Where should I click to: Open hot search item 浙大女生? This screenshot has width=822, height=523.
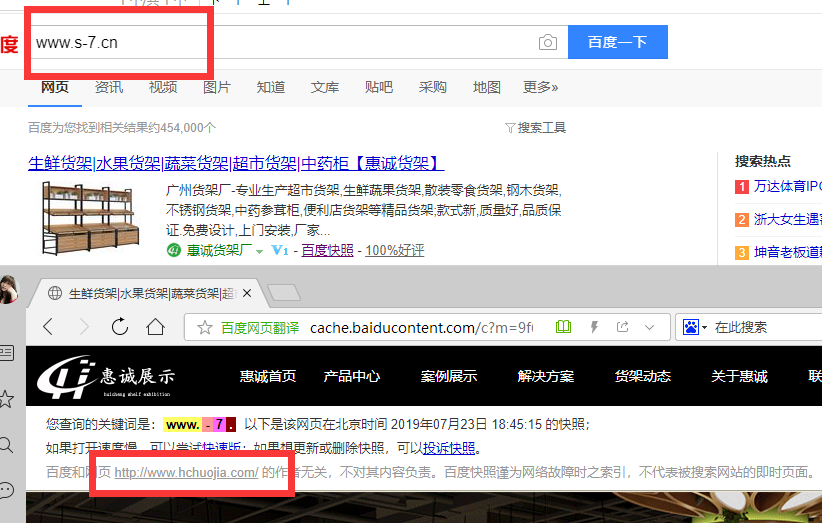coord(787,219)
